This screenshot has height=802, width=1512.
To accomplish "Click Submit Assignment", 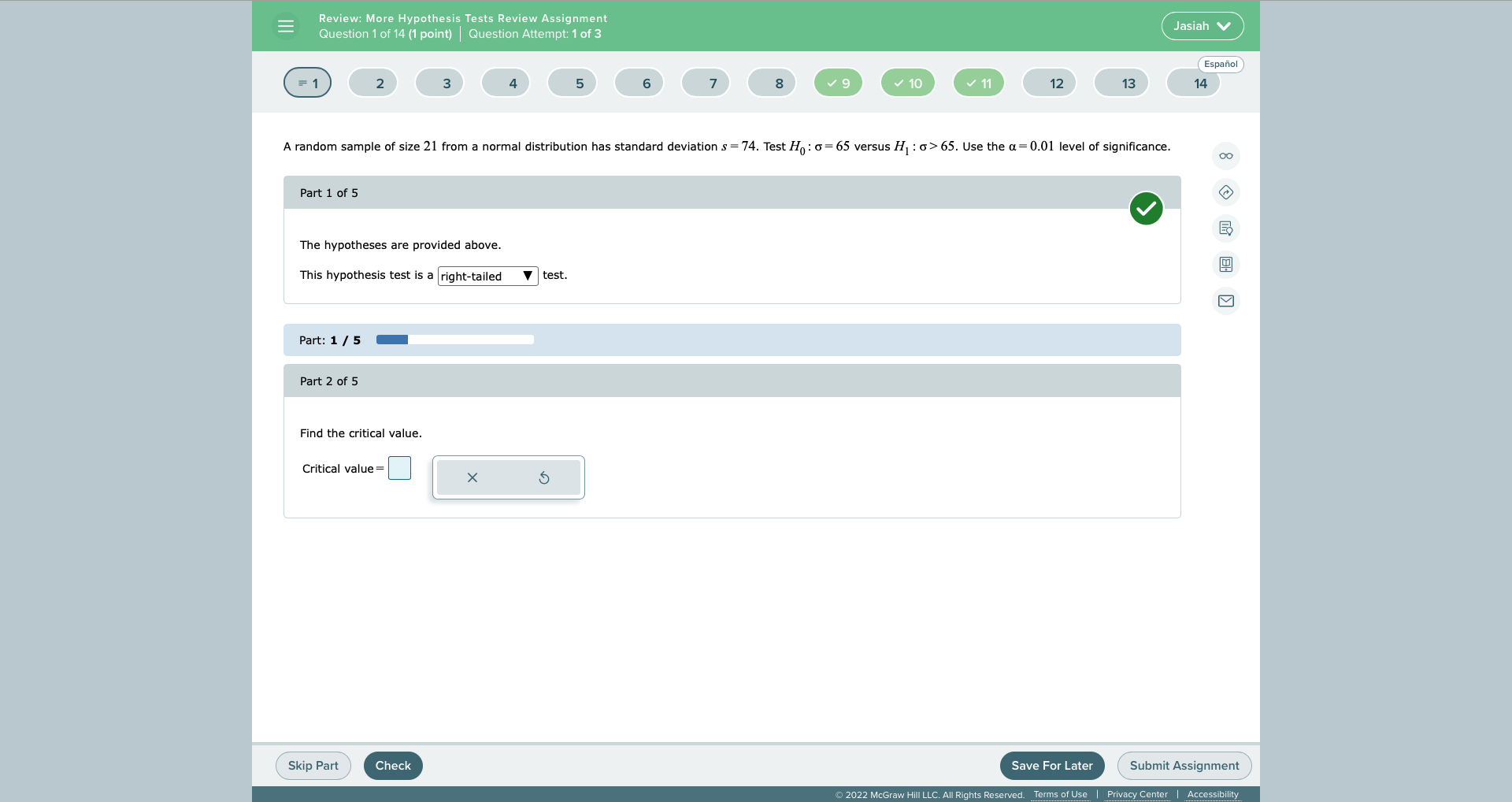I will (x=1184, y=765).
